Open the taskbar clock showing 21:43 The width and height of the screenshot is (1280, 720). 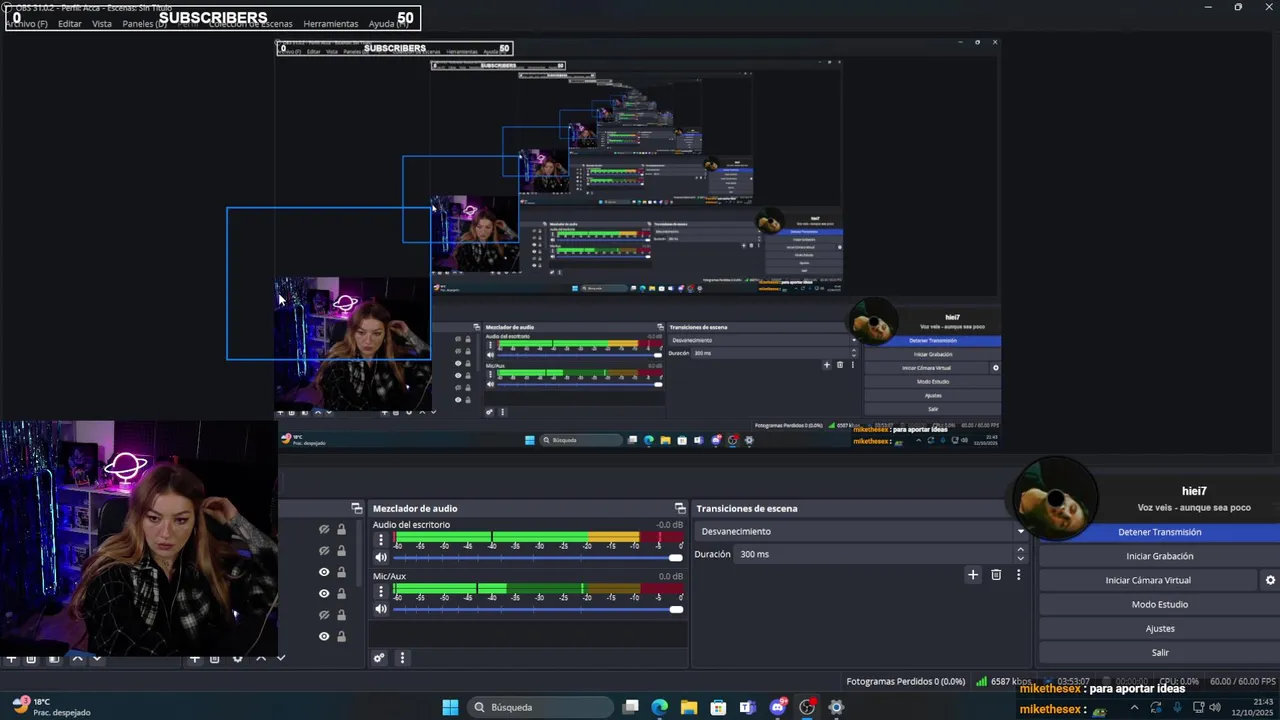1251,707
